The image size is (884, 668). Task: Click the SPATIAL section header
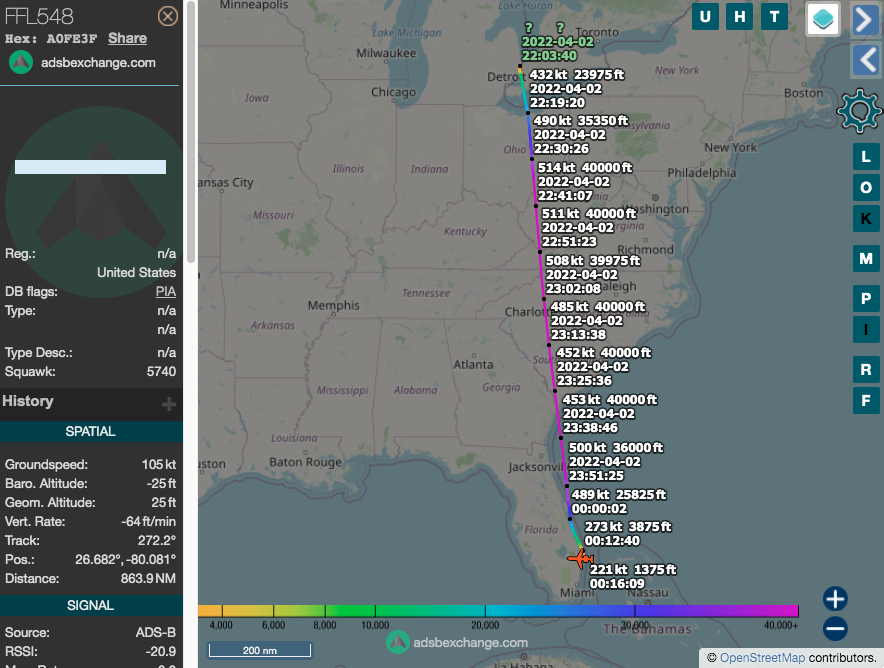pyautogui.click(x=91, y=431)
